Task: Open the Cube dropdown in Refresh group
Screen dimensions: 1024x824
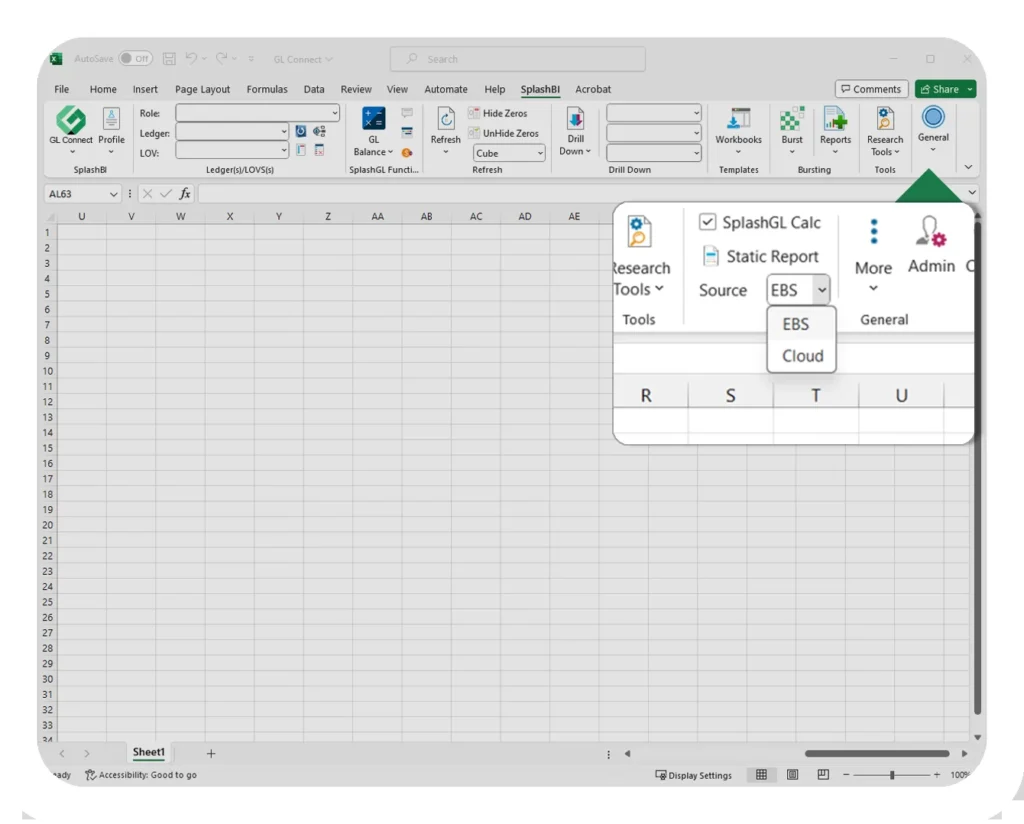Action: tap(540, 153)
